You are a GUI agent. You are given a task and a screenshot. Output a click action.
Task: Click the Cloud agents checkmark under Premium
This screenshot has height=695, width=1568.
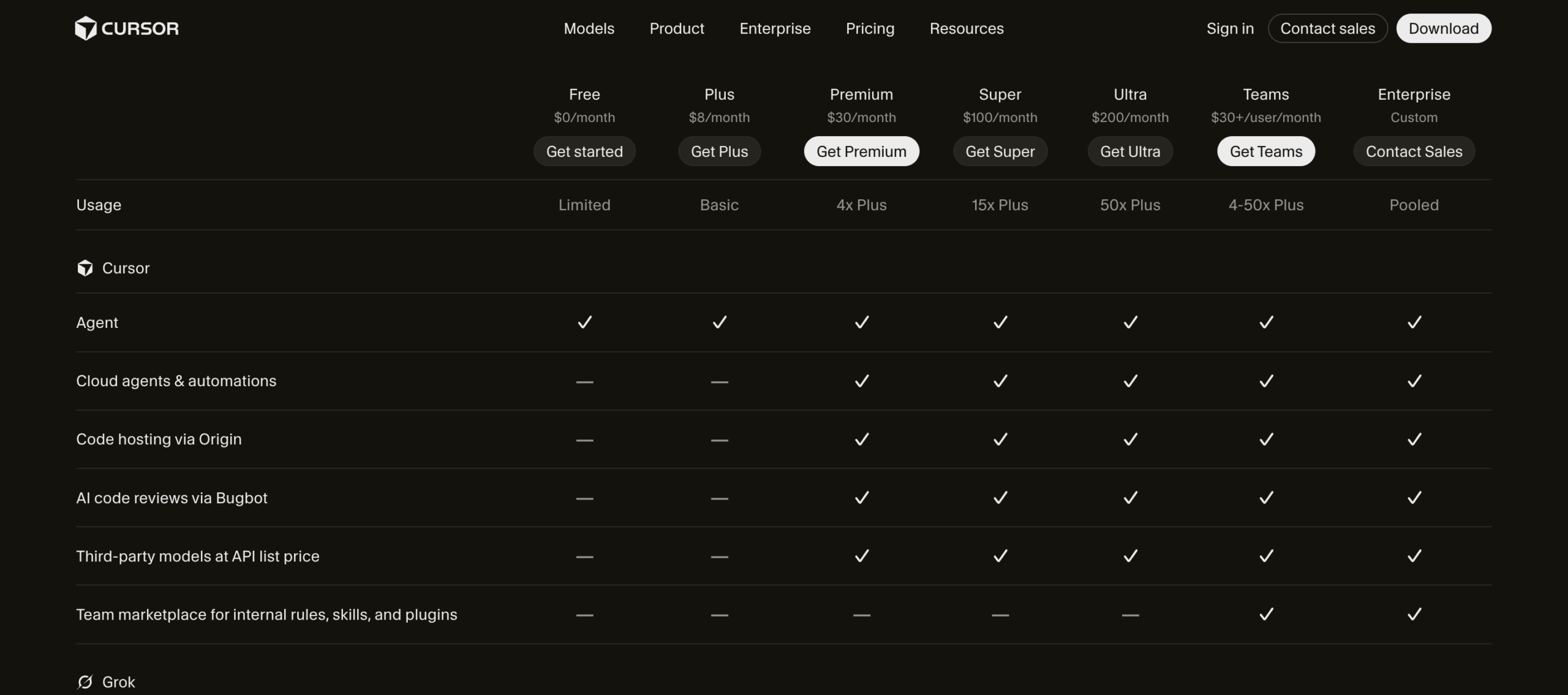coord(862,381)
